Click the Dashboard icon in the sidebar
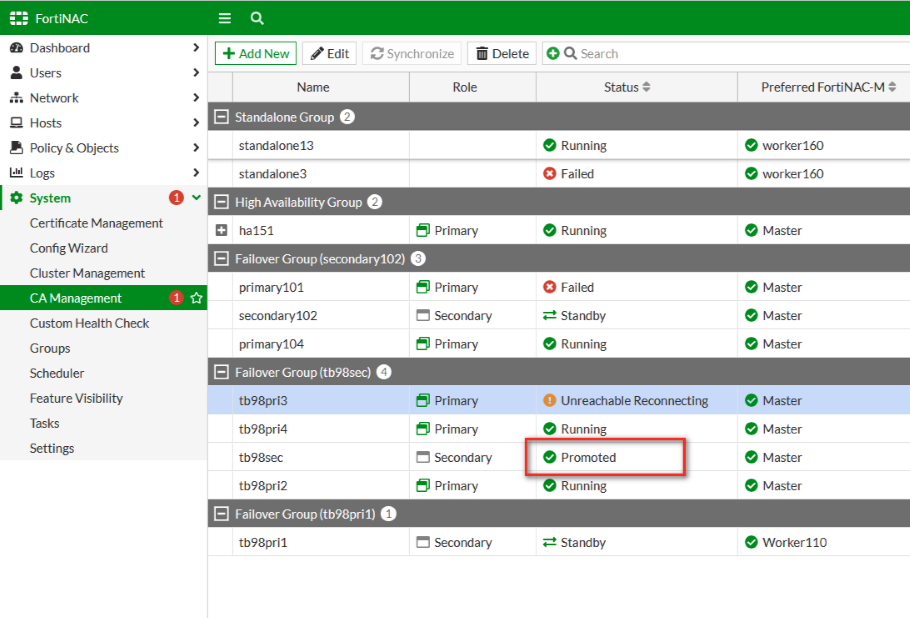910x618 pixels. 18,47
